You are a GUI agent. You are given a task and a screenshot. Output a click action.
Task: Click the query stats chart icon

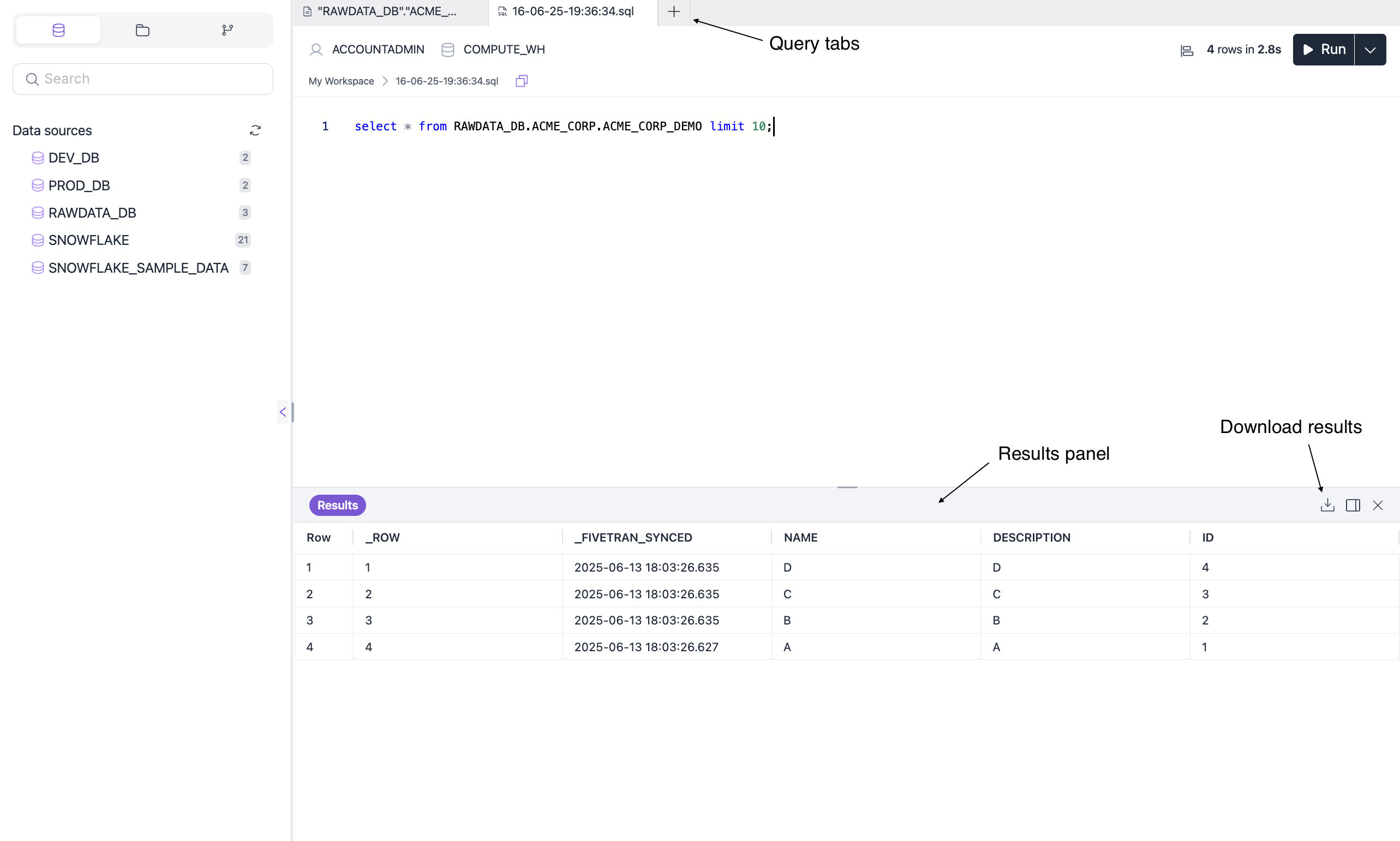pyautogui.click(x=1187, y=50)
